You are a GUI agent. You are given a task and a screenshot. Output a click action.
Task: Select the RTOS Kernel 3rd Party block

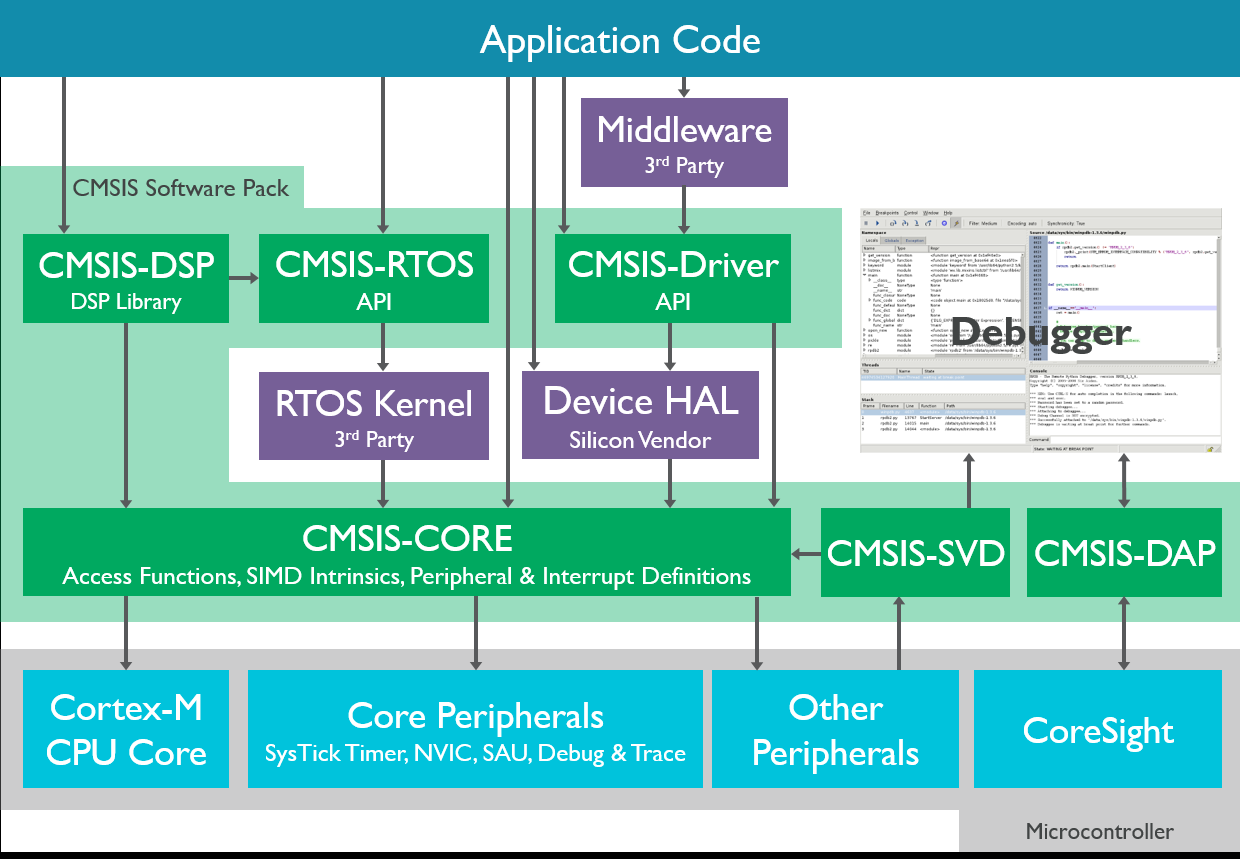(374, 416)
